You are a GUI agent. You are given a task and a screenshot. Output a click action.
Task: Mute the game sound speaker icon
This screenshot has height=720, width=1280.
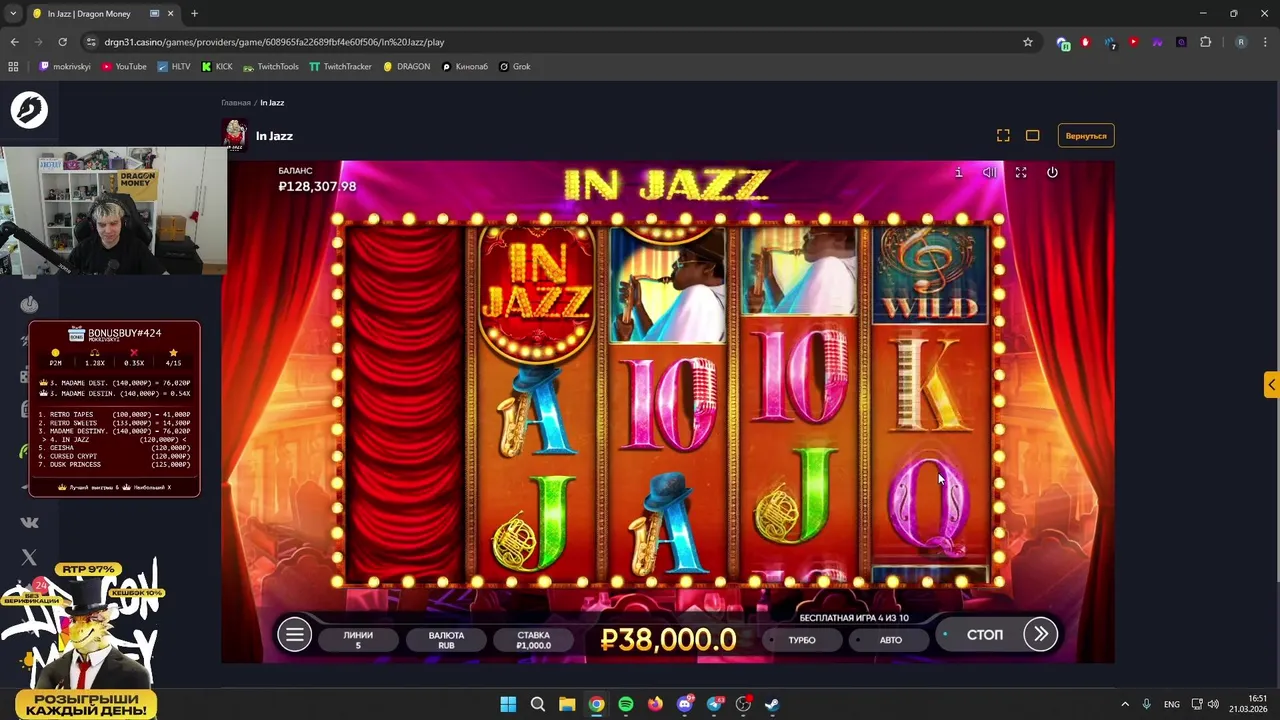[989, 173]
